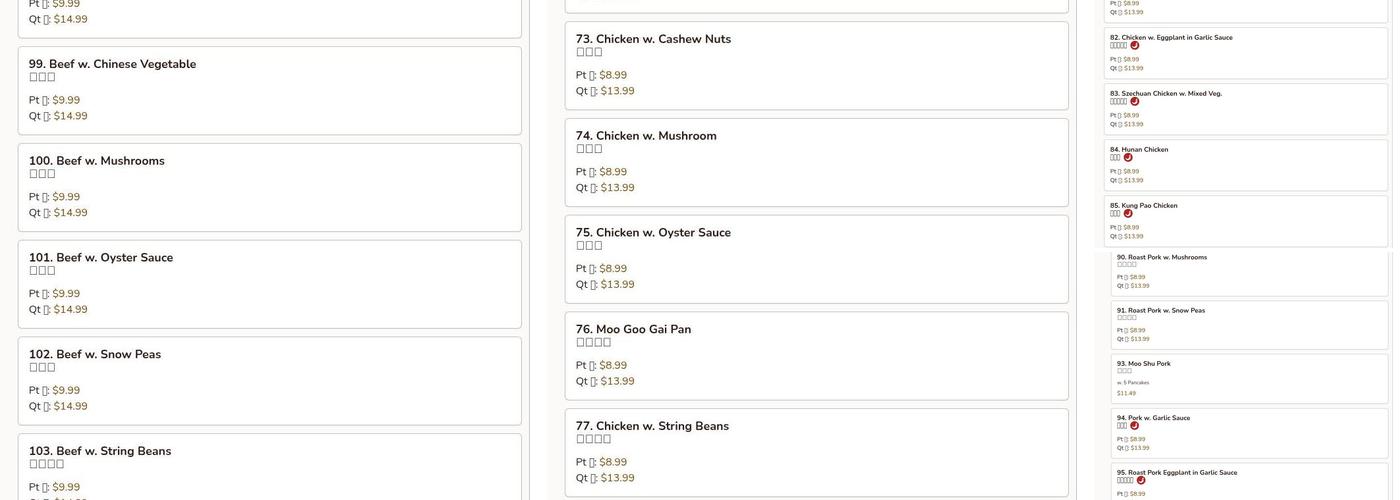Click Kung Pao Chicken's spicy pepper icon
1400x500 pixels.
coord(1128,214)
